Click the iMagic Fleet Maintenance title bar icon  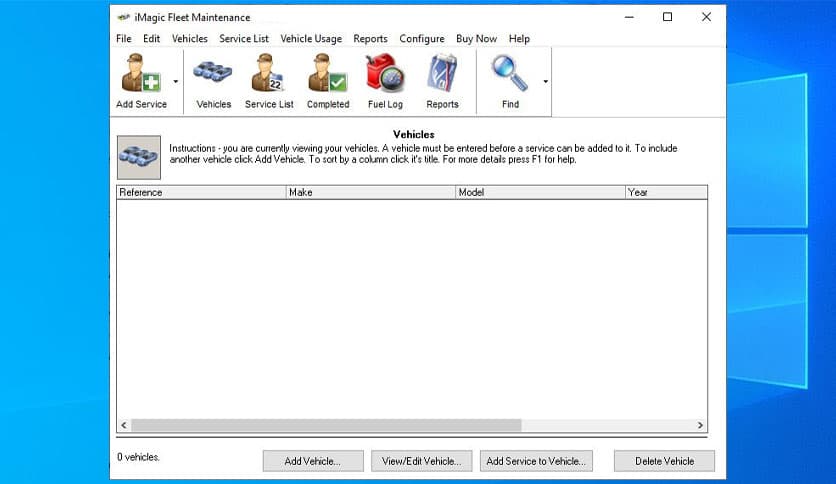124,18
